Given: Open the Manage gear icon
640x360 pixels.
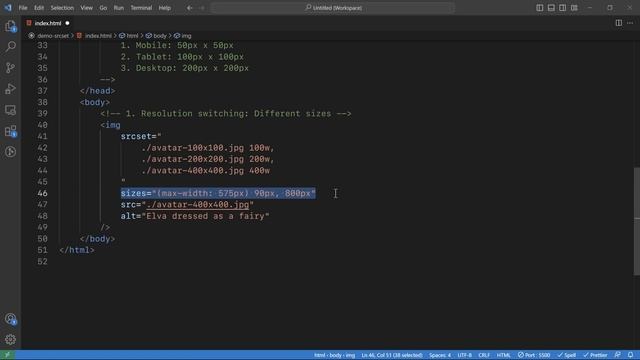Looking at the screenshot, I should 11,339.
